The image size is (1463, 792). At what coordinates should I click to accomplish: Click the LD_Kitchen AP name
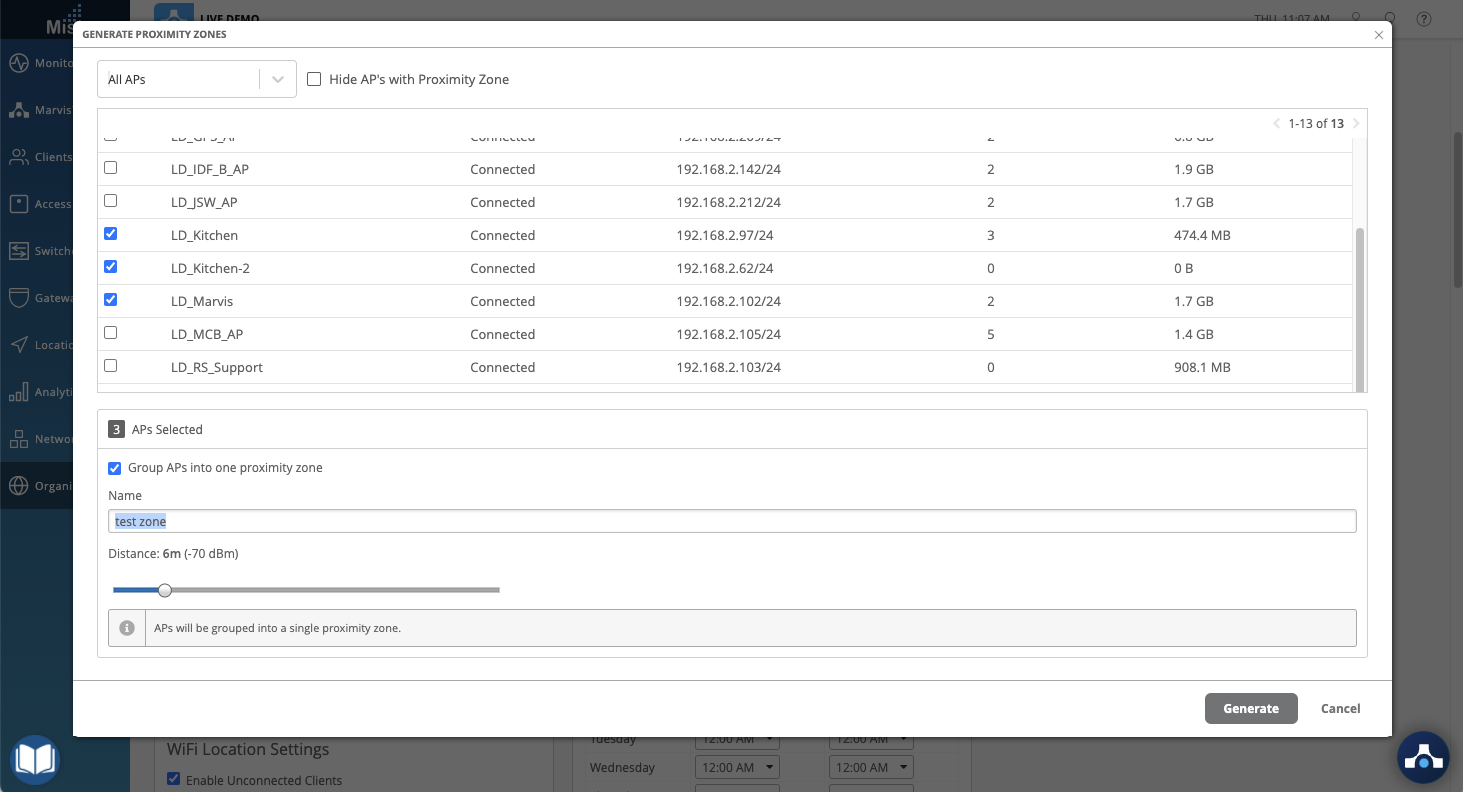coord(204,235)
